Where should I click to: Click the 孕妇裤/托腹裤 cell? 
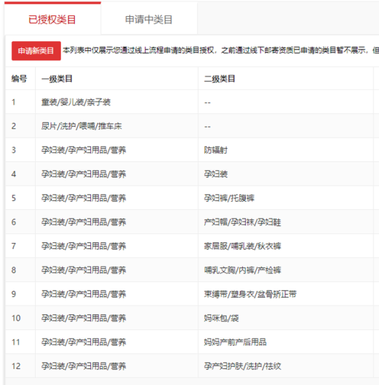tap(229, 198)
